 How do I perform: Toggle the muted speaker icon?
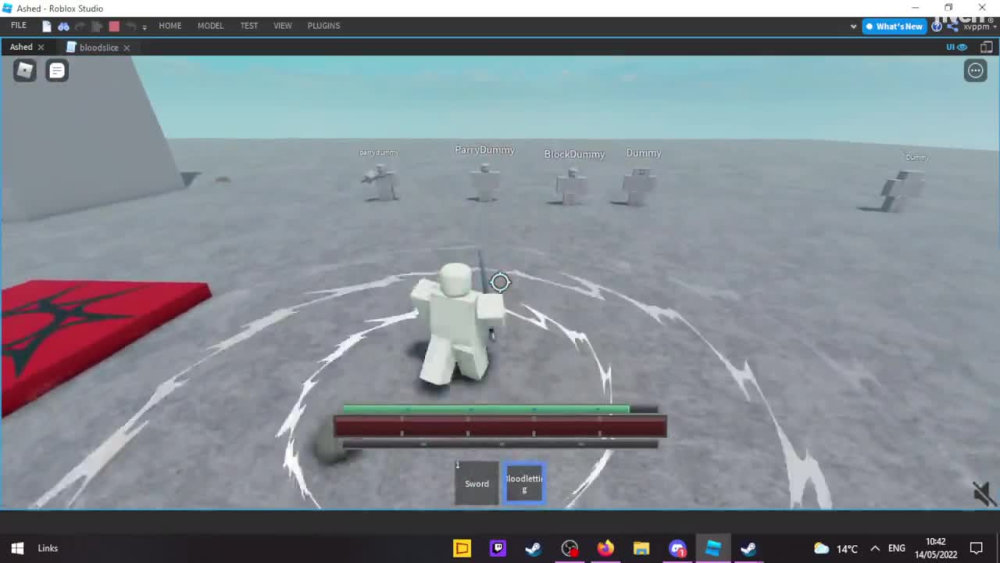click(983, 493)
